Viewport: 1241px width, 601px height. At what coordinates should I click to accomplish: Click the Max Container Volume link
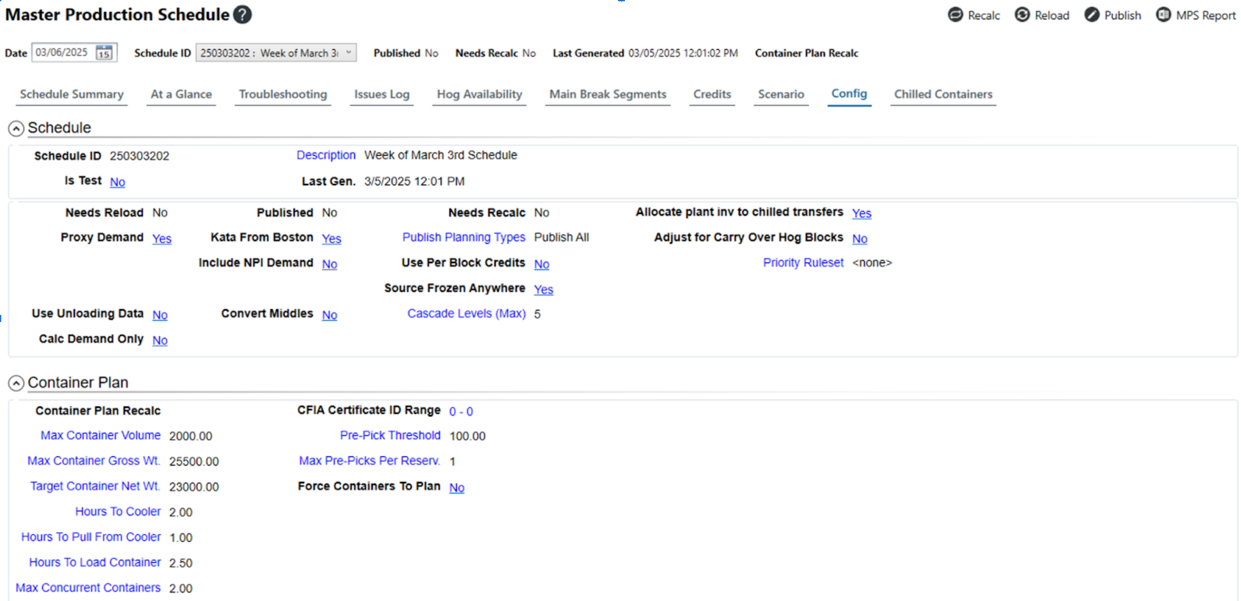[100, 435]
